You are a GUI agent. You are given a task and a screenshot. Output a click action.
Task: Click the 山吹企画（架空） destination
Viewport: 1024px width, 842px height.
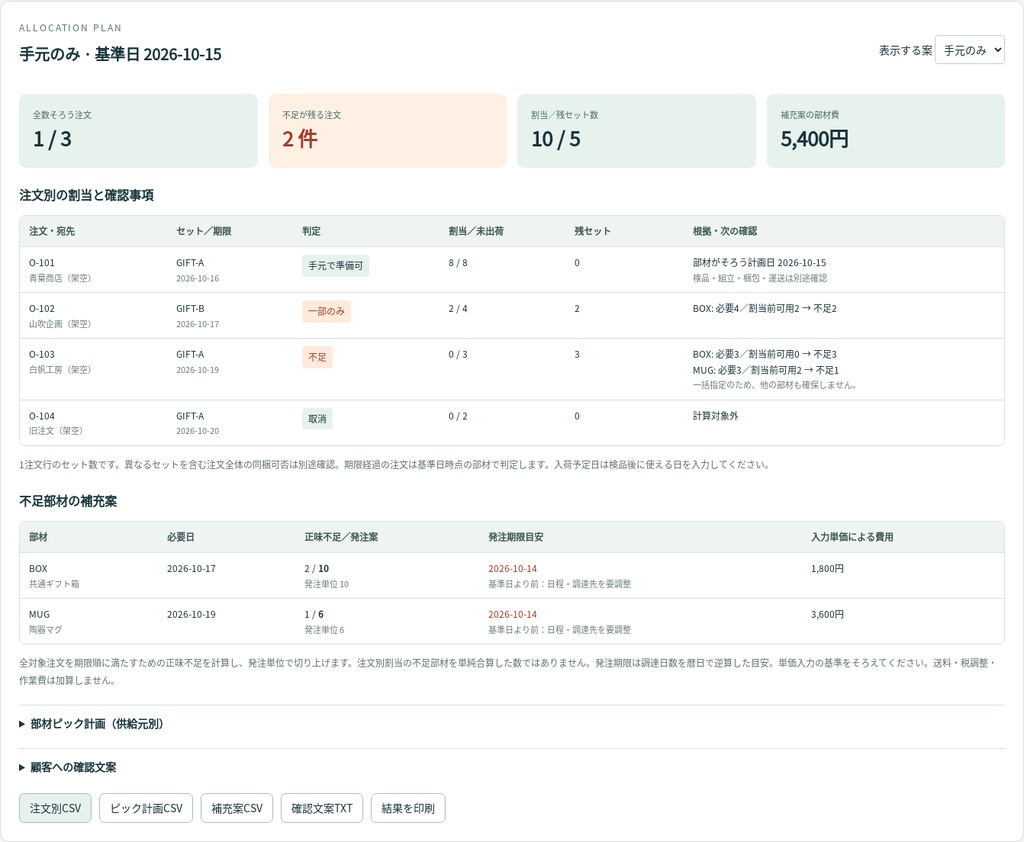(60, 324)
